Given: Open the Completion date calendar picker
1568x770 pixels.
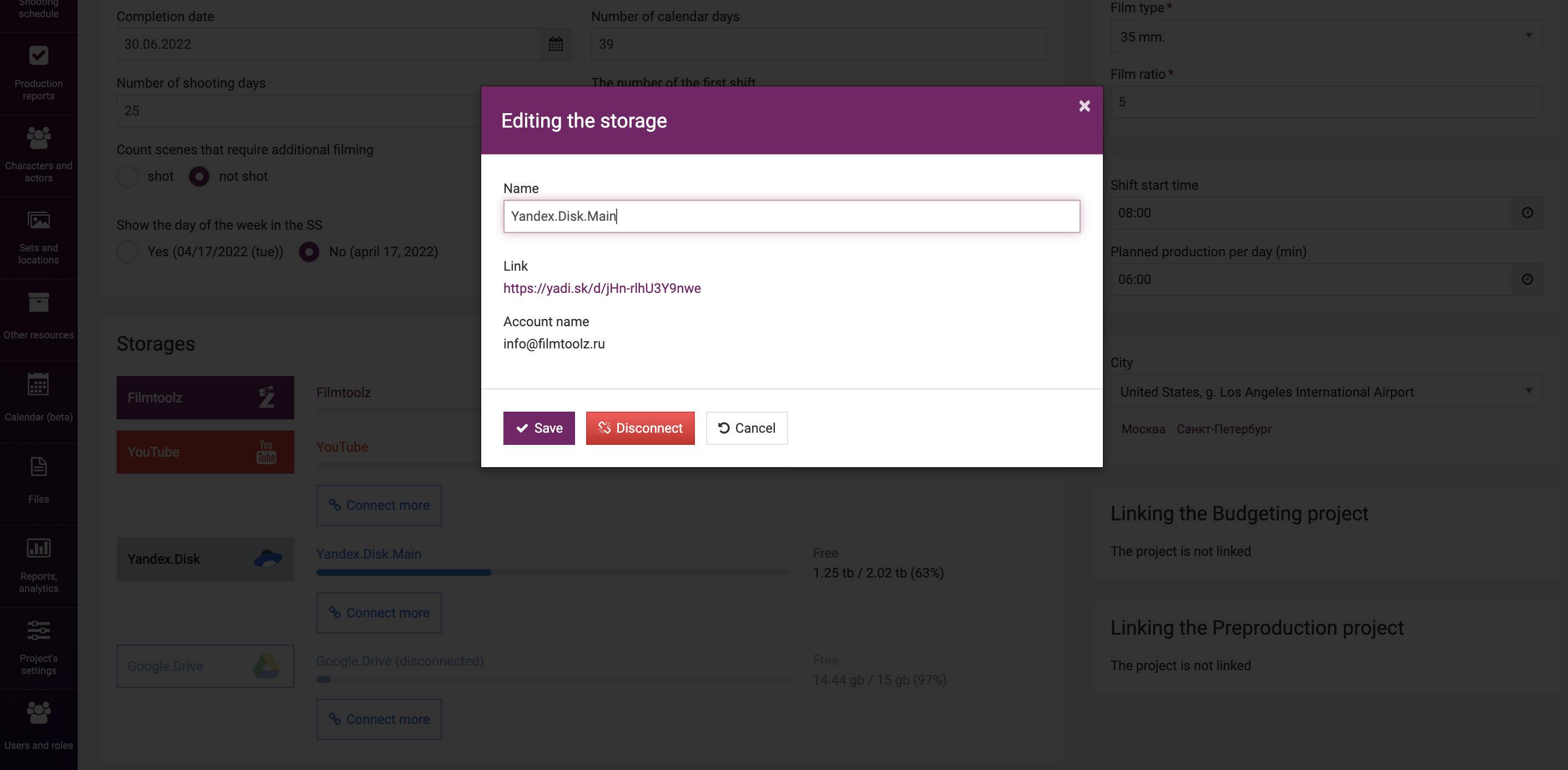Looking at the screenshot, I should pos(556,44).
